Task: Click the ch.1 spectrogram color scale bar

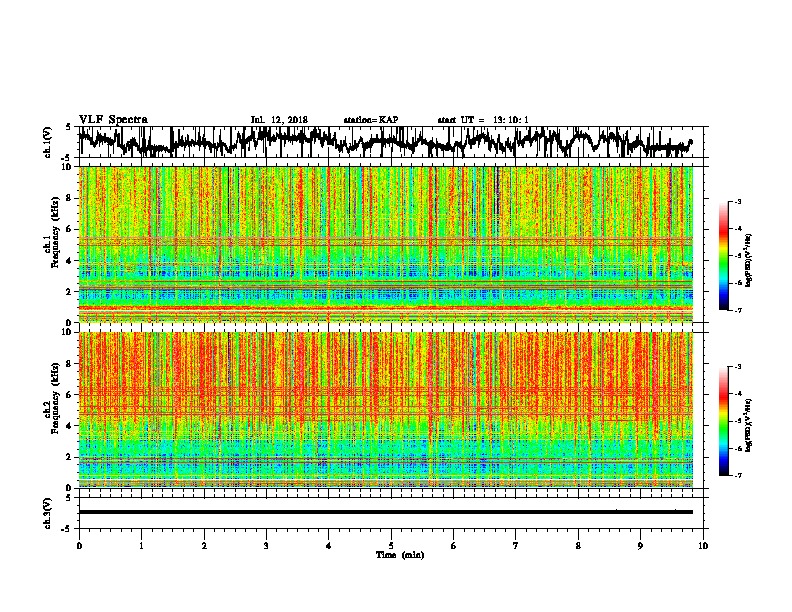Action: [724, 256]
